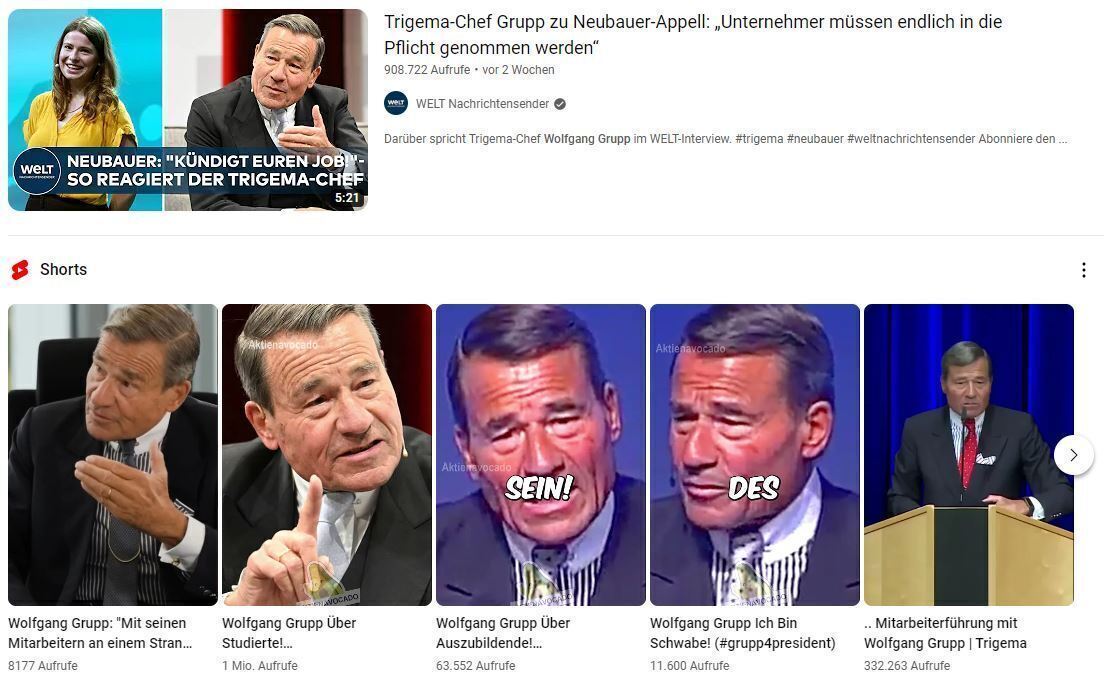Click the red Shorts logo icon

21,270
